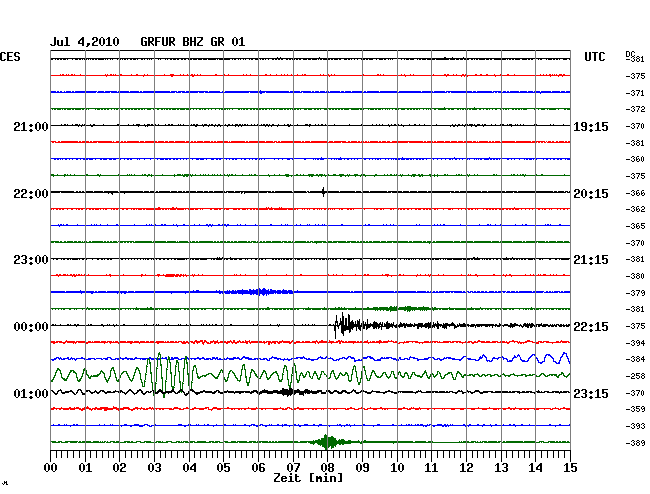Click the sharp black spike on the 22:00 trace
650x494 pixels.
tap(323, 192)
